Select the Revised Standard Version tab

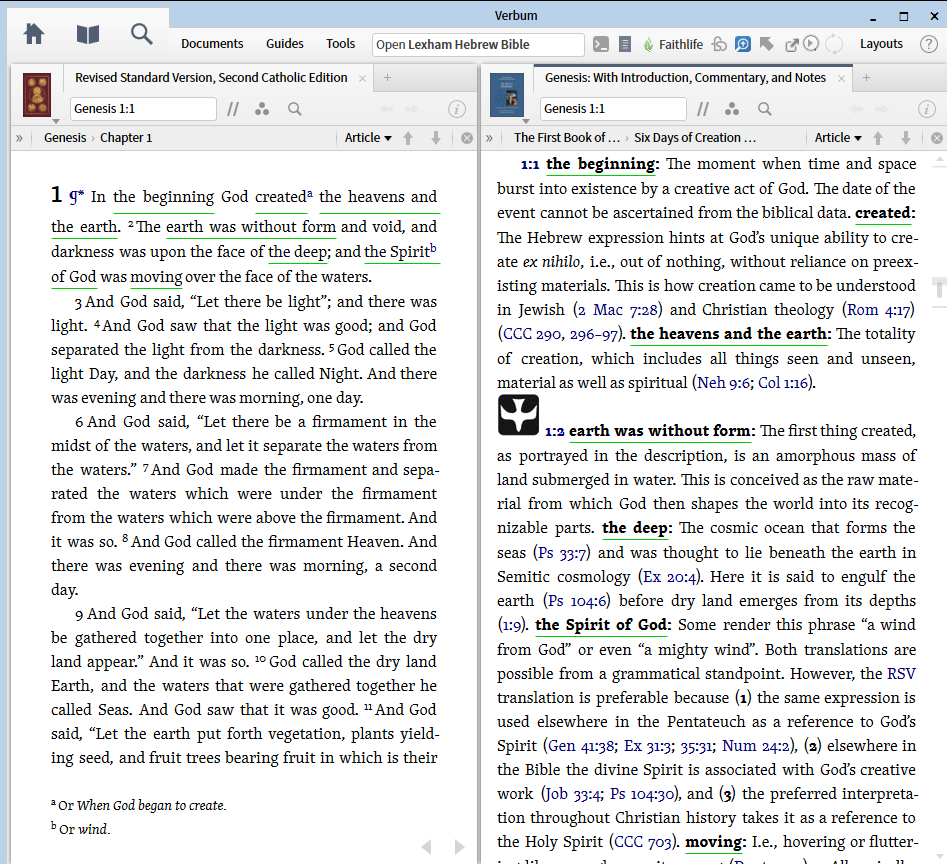[x=211, y=78]
